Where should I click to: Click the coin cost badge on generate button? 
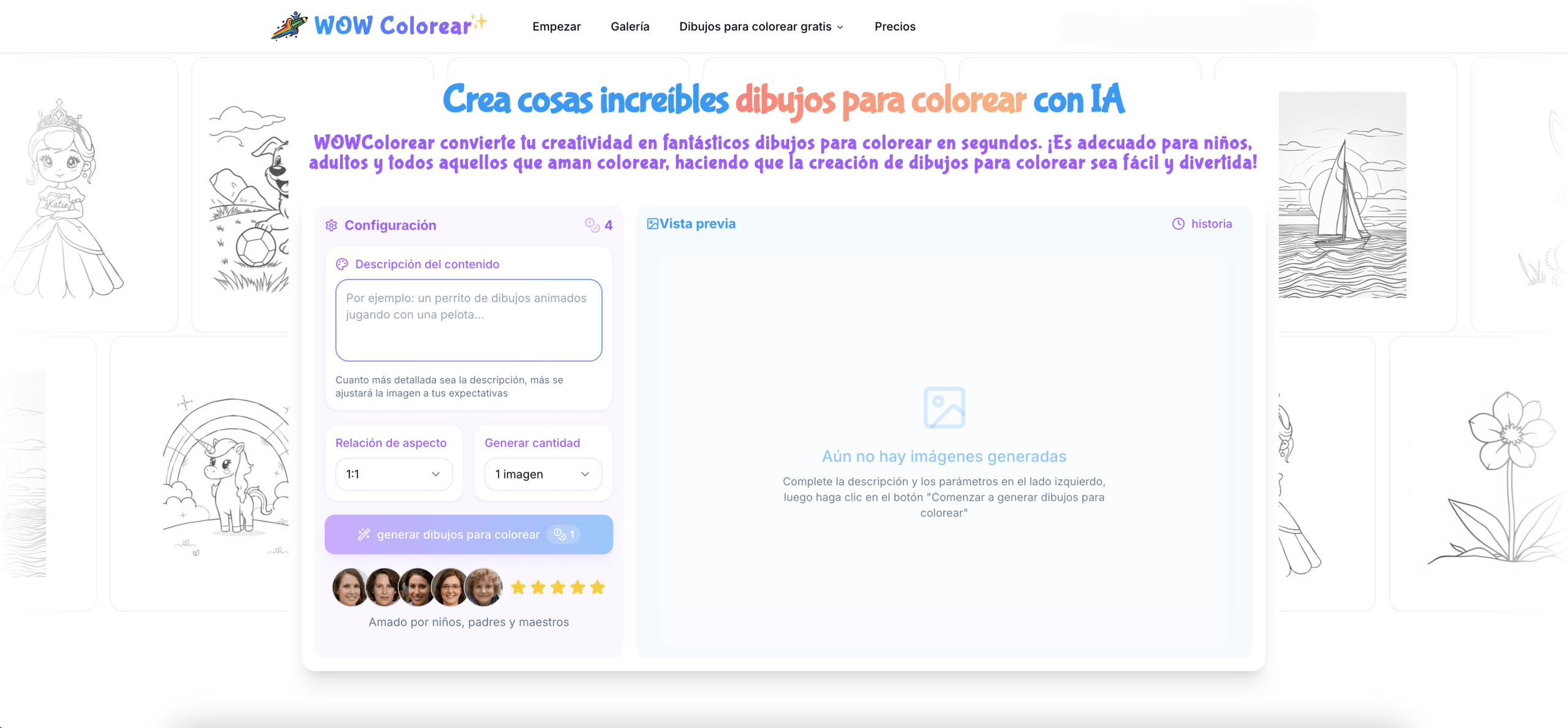click(x=563, y=534)
